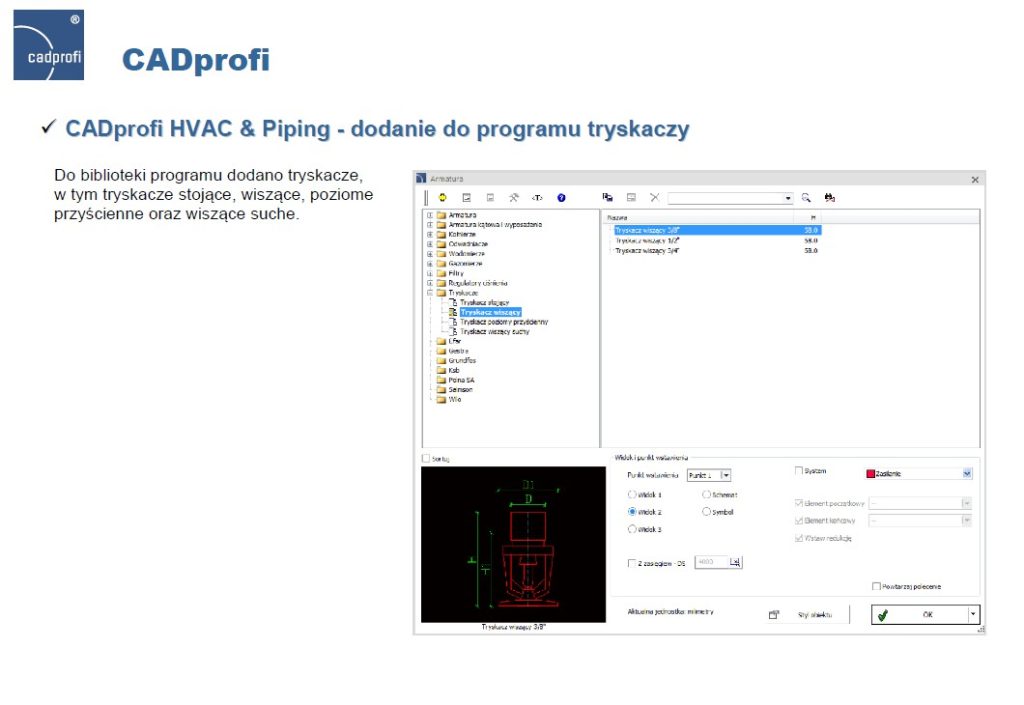
Task: Click the small page icon next to Styl obiektu
Action: [774, 614]
